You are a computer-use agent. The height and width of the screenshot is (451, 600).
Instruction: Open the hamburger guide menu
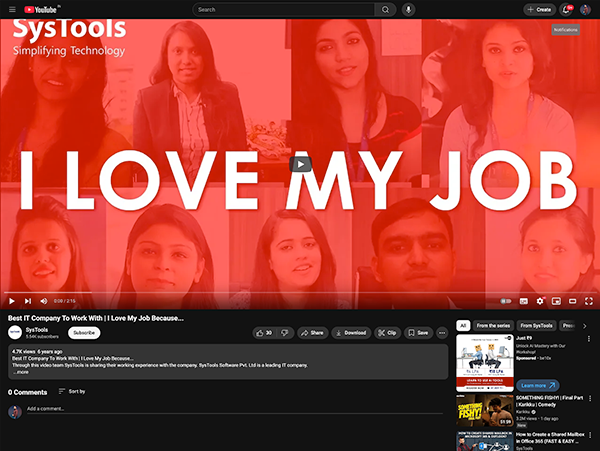point(12,10)
